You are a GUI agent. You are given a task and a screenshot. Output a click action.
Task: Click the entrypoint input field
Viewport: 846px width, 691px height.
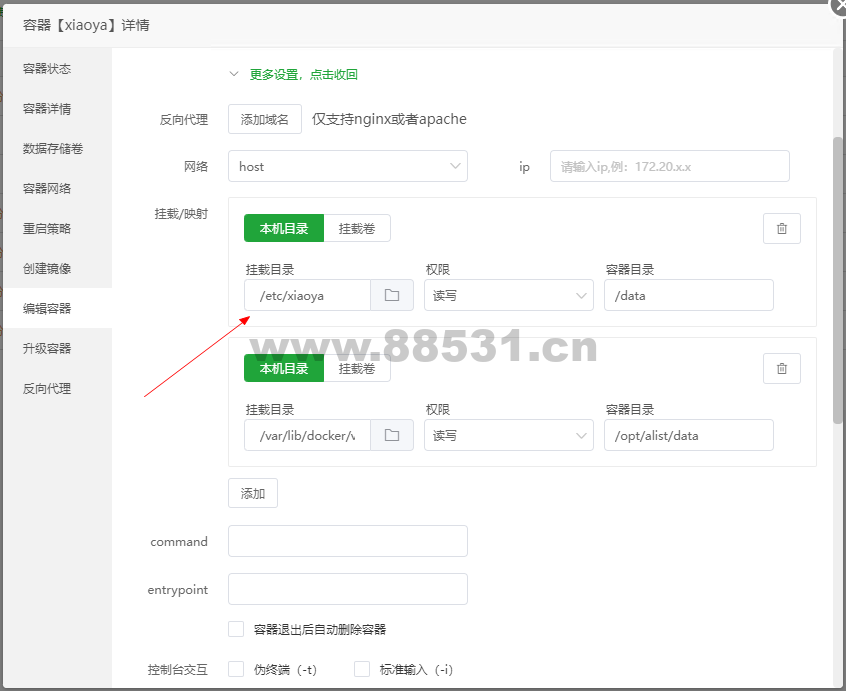[x=347, y=589]
